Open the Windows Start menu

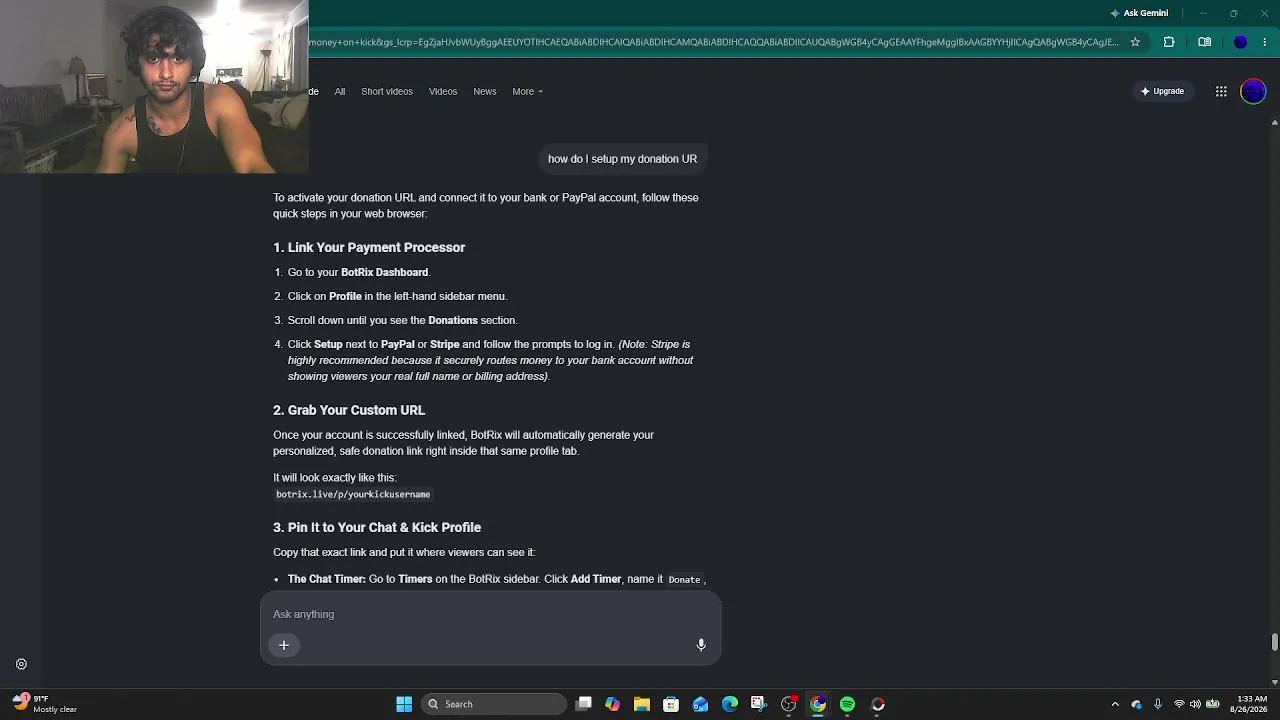pyautogui.click(x=404, y=704)
